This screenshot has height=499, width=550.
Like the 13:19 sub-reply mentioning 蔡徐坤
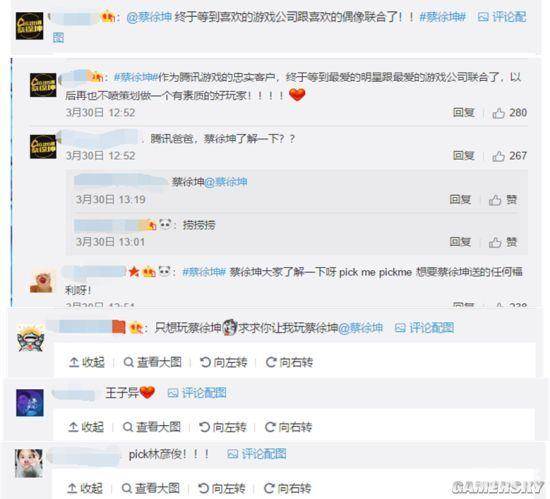tap(503, 200)
